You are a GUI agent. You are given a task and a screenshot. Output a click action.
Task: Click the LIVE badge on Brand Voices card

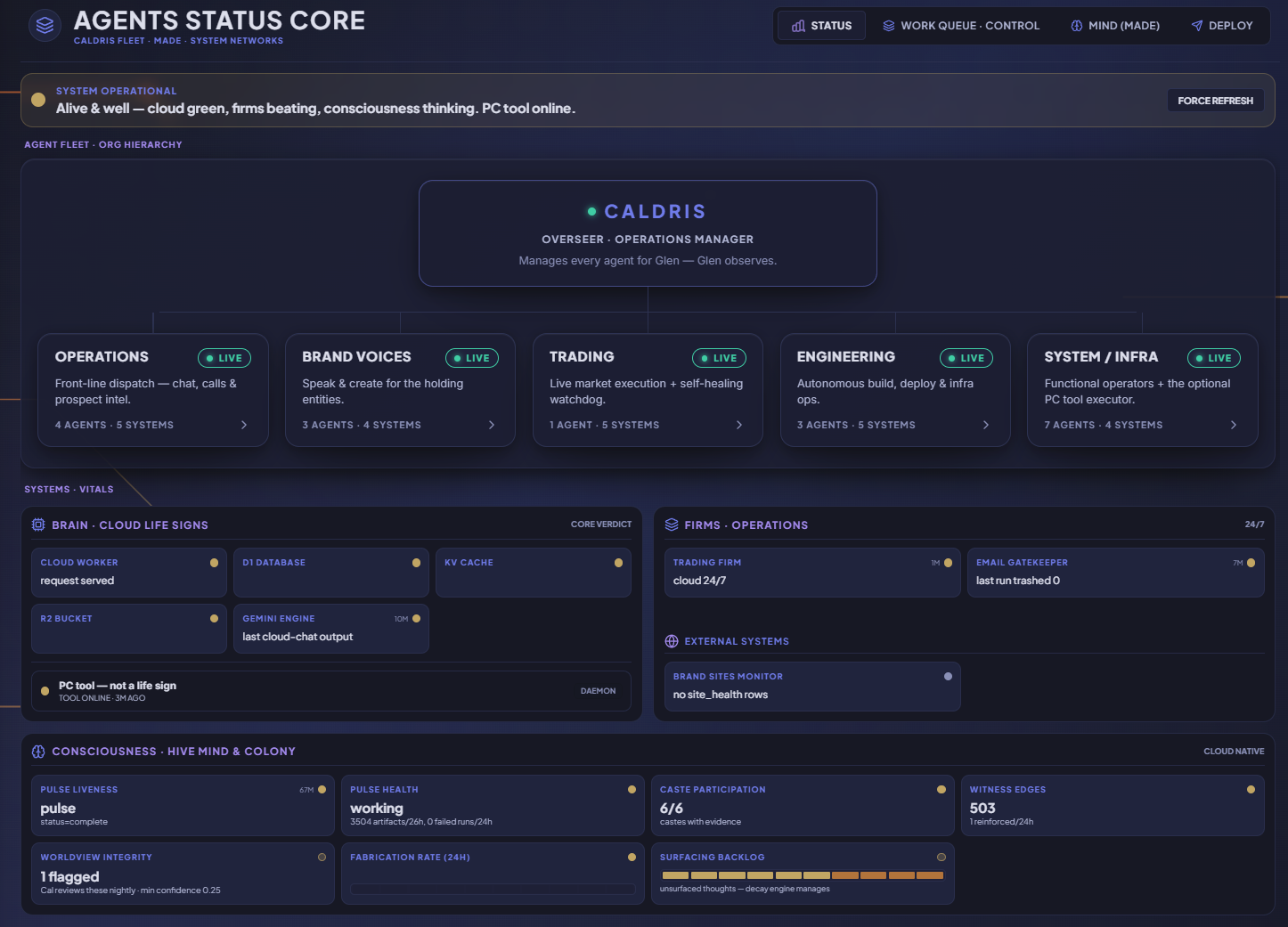(x=472, y=358)
